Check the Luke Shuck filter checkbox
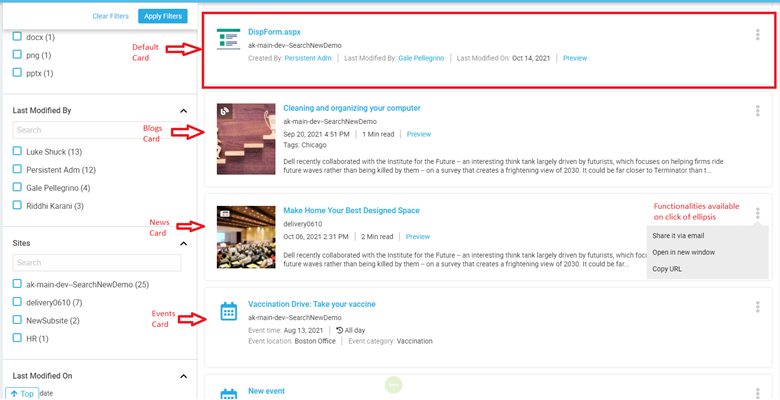The width and height of the screenshot is (780, 400). pos(18,151)
